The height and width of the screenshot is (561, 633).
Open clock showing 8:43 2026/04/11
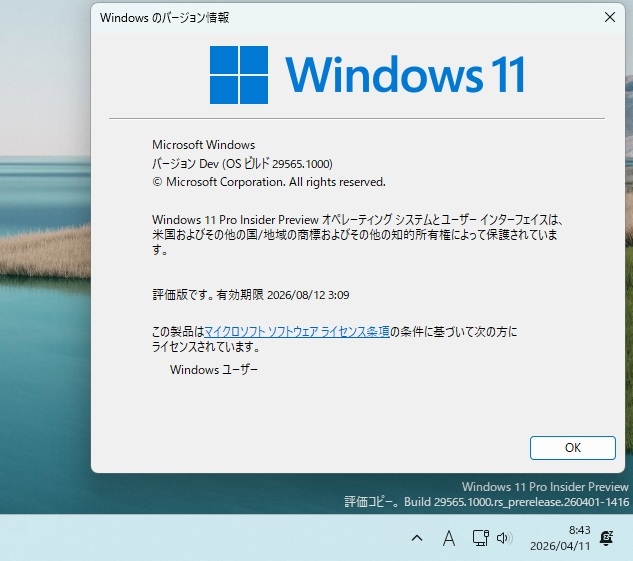560,538
